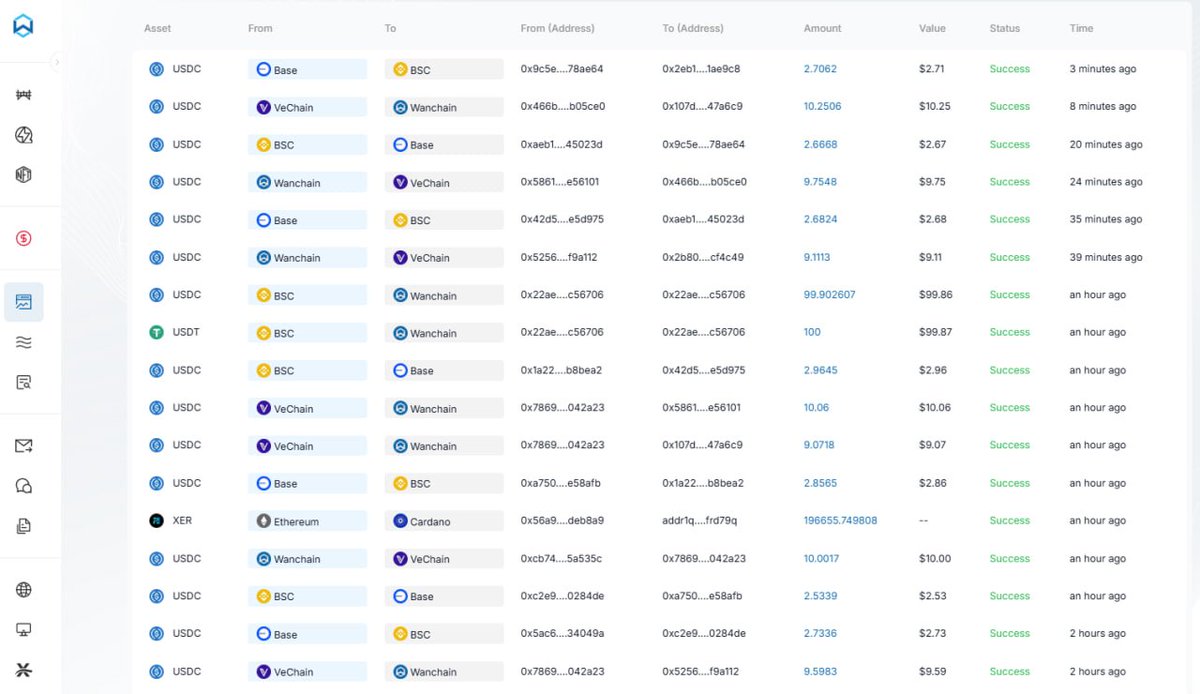Image resolution: width=1200 pixels, height=694 pixels.
Task: Open the circular swap icon in sidebar
Action: tap(24, 135)
